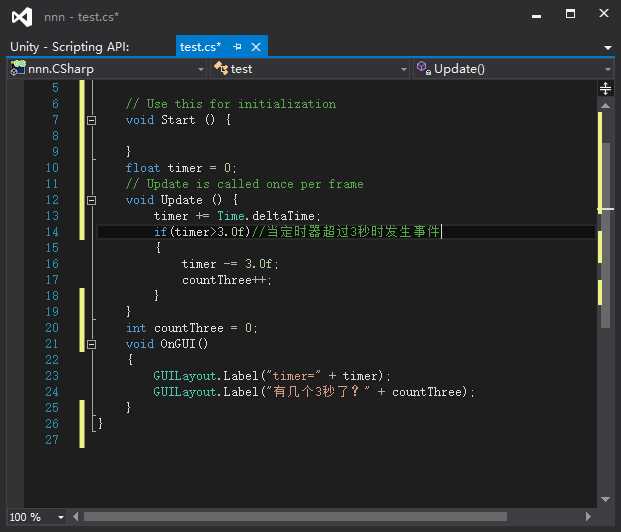The image size is (621, 532).
Task: Click the Visual Studio logo icon
Action: click(x=22, y=17)
